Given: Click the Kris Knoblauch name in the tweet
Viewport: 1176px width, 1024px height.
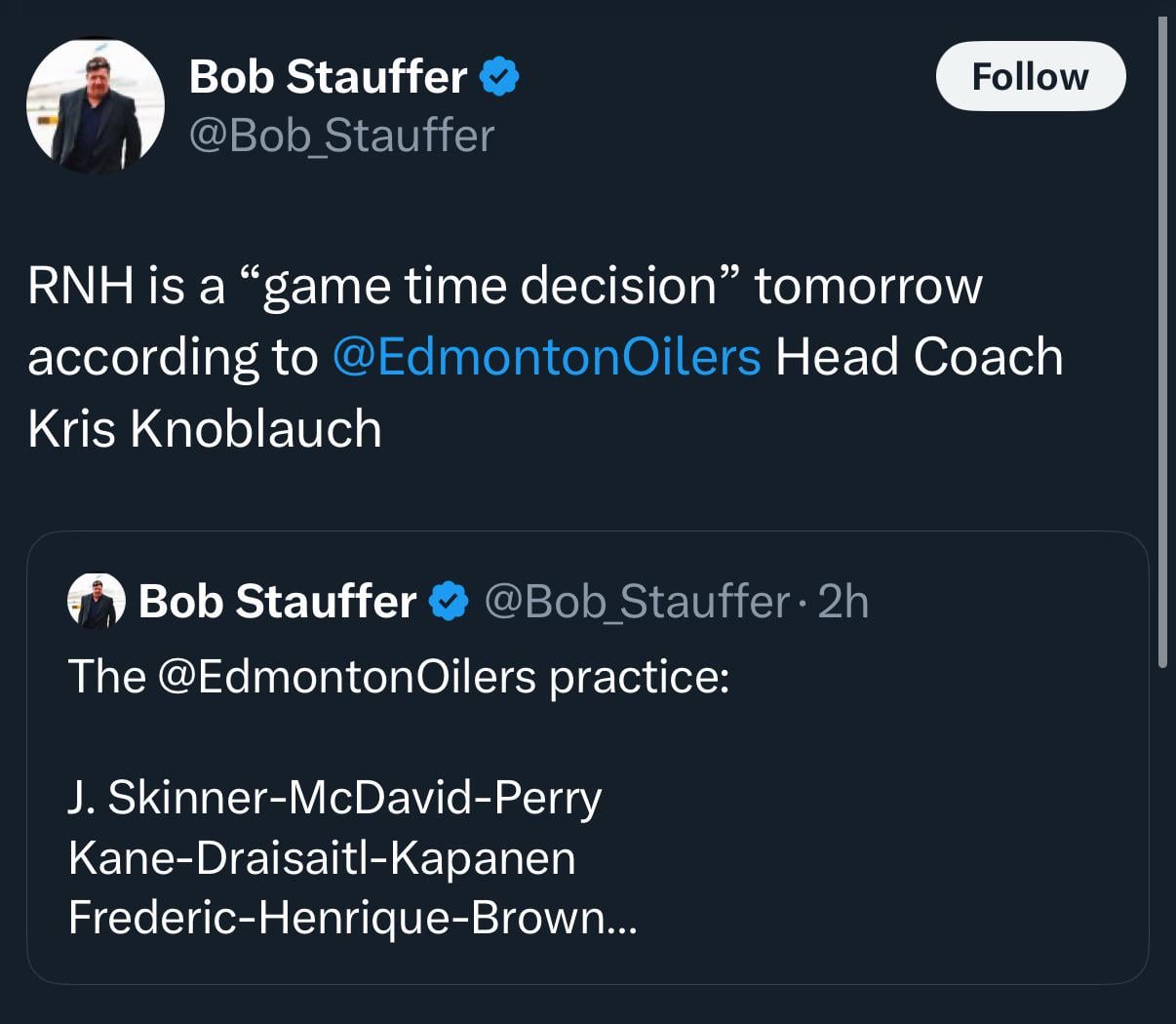Looking at the screenshot, I should point(205,428).
